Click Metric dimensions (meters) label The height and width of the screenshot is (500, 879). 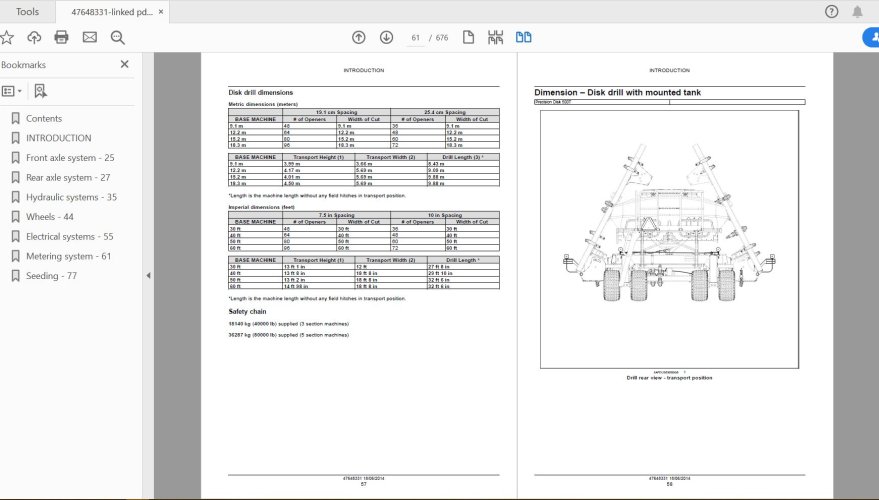click(263, 104)
